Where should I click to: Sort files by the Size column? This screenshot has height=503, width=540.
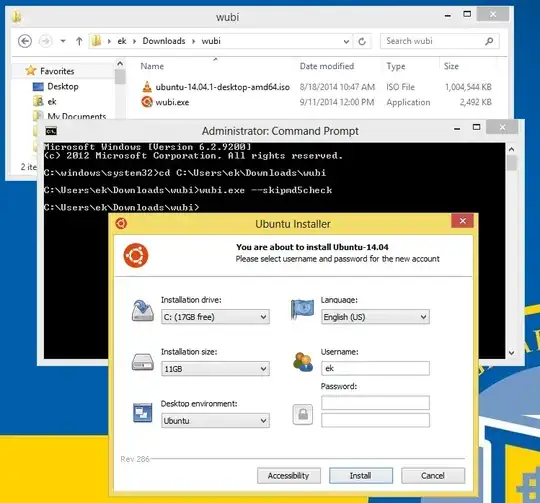coord(451,66)
